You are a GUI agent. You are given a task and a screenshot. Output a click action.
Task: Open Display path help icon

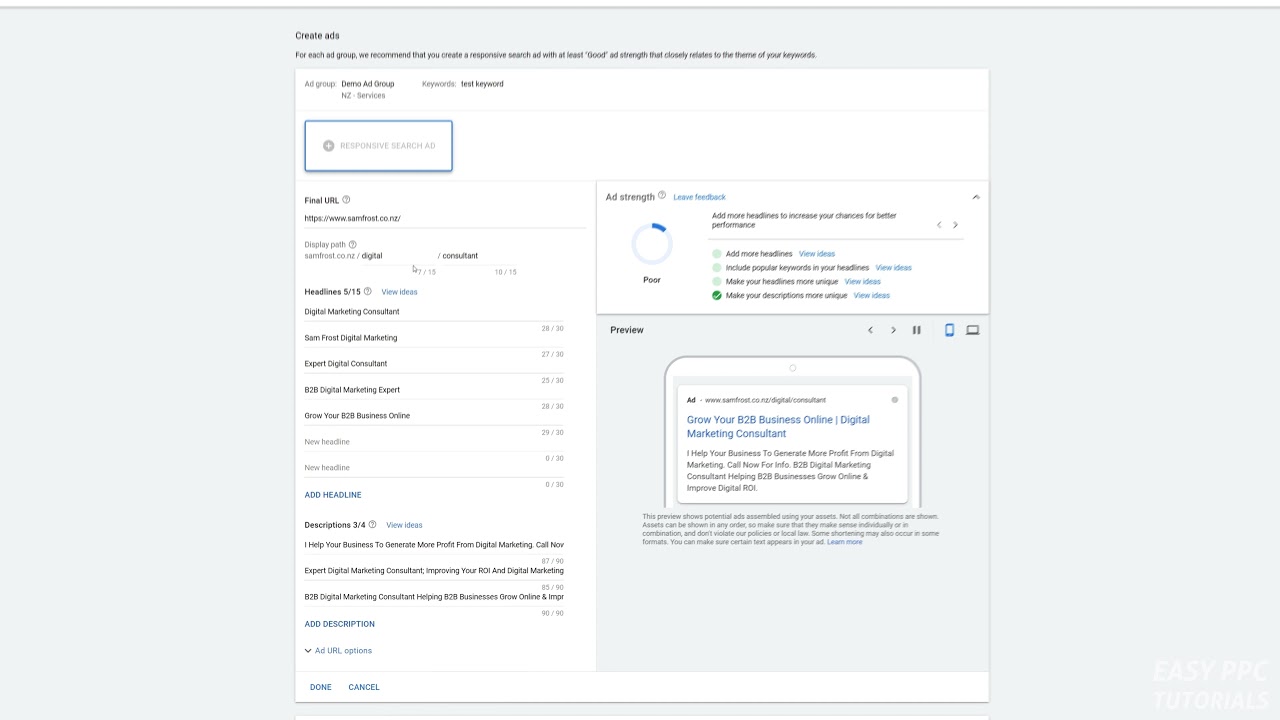click(352, 244)
